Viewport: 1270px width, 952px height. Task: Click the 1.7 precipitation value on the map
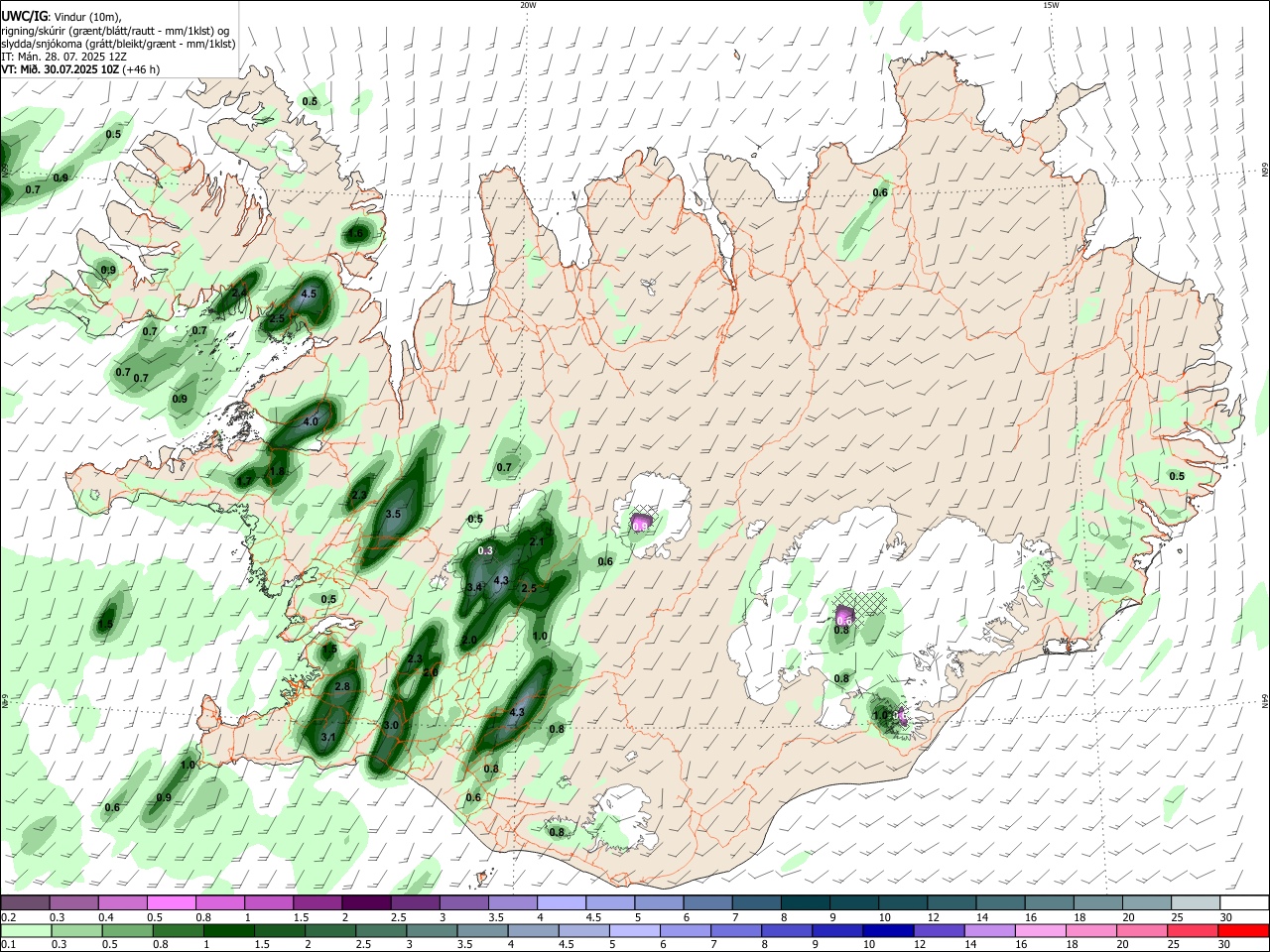244,481
